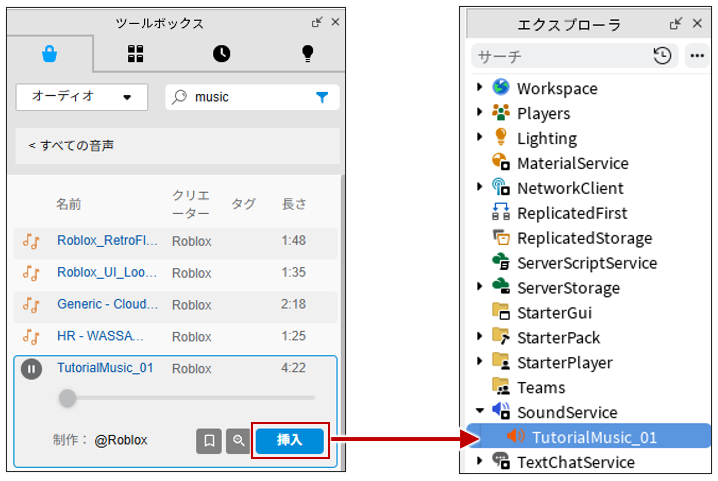Go back via ＜ すべての音声 link
The image size is (718, 481).
pos(71,146)
